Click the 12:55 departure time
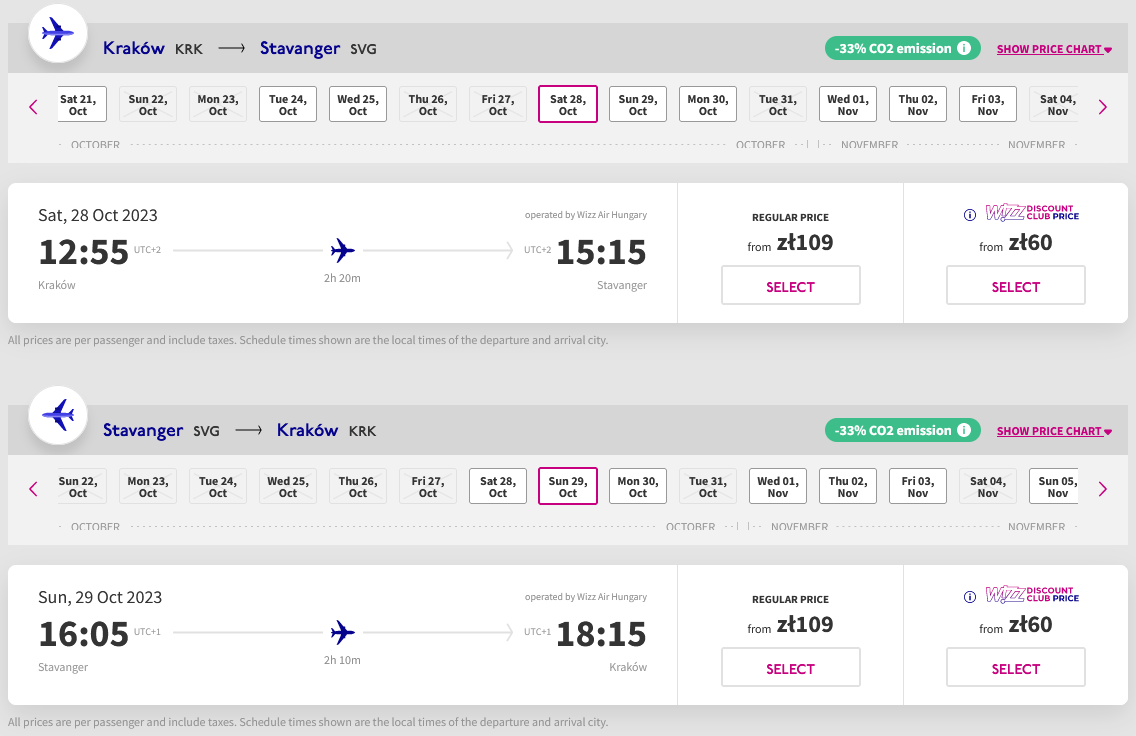The width and height of the screenshot is (1136, 736). click(x=83, y=252)
